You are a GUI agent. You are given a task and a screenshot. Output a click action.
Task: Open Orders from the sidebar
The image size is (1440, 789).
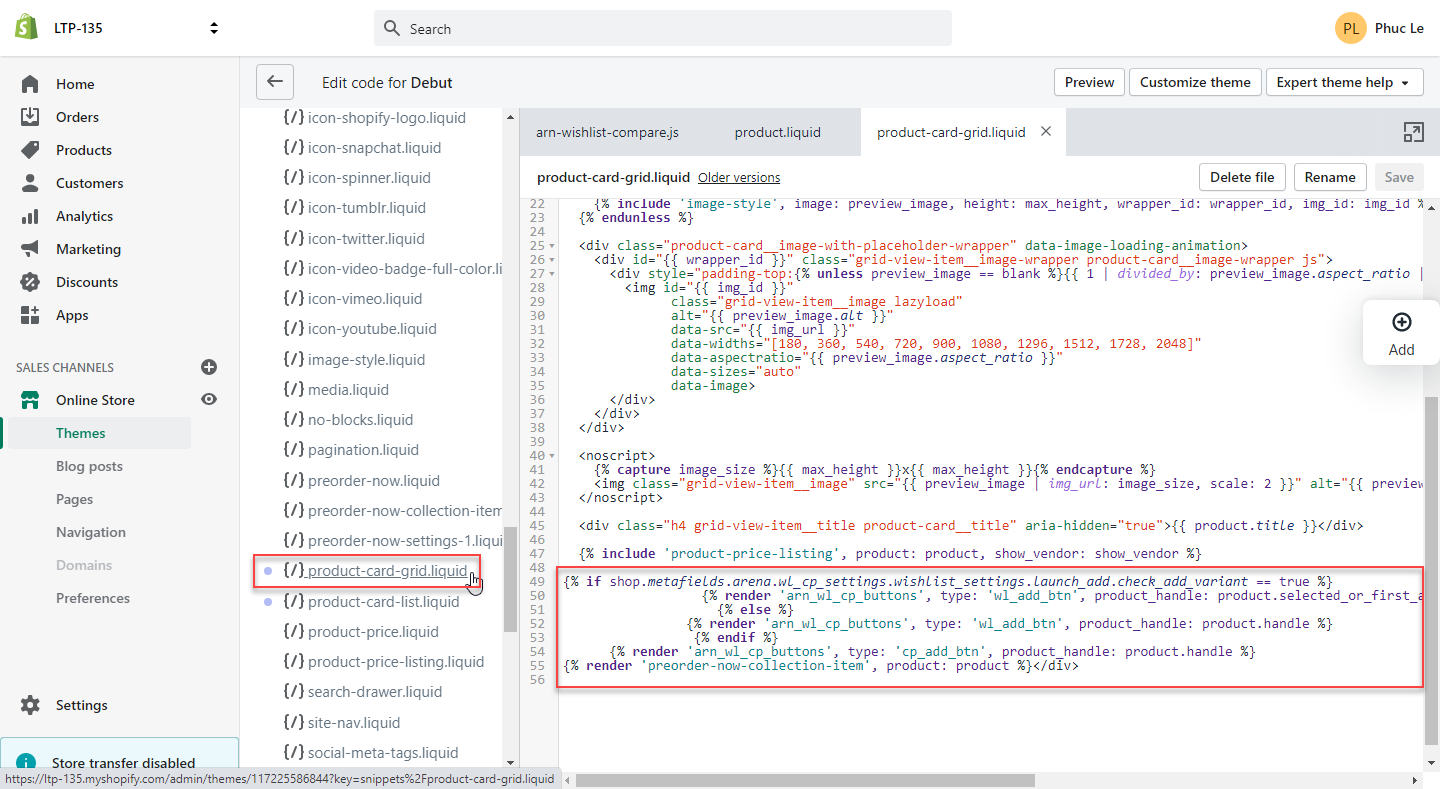75,116
